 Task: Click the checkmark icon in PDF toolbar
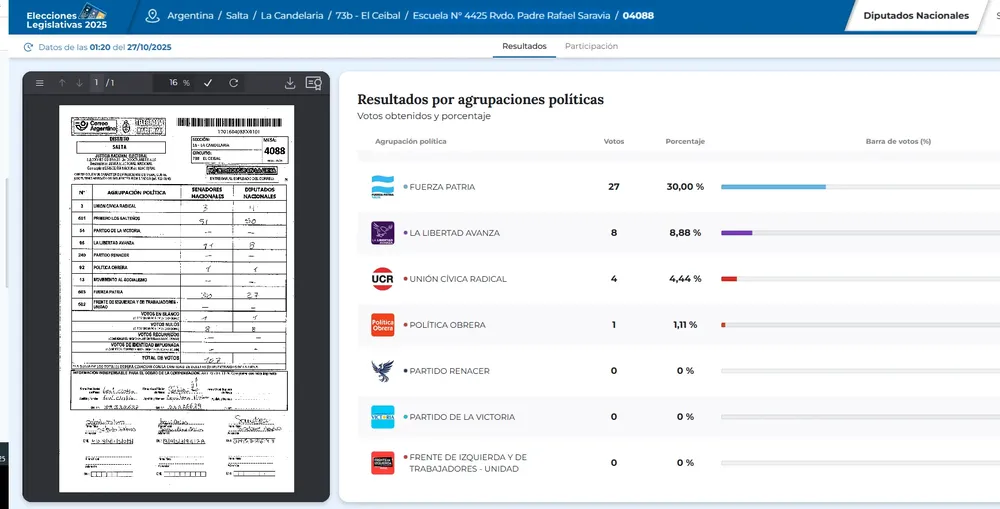(x=208, y=83)
